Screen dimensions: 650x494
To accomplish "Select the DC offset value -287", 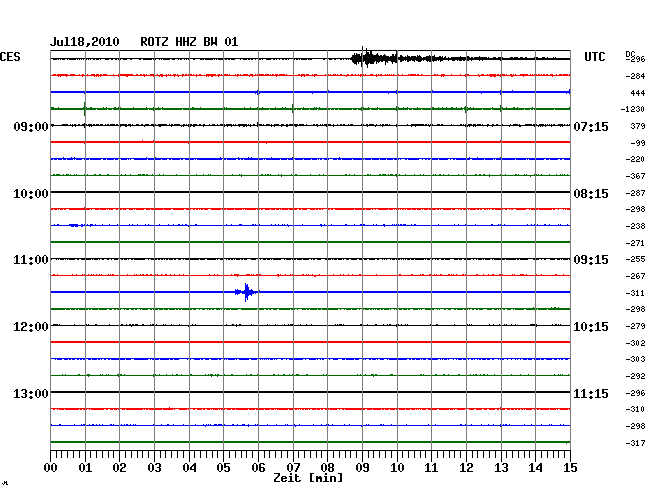I will point(635,193).
